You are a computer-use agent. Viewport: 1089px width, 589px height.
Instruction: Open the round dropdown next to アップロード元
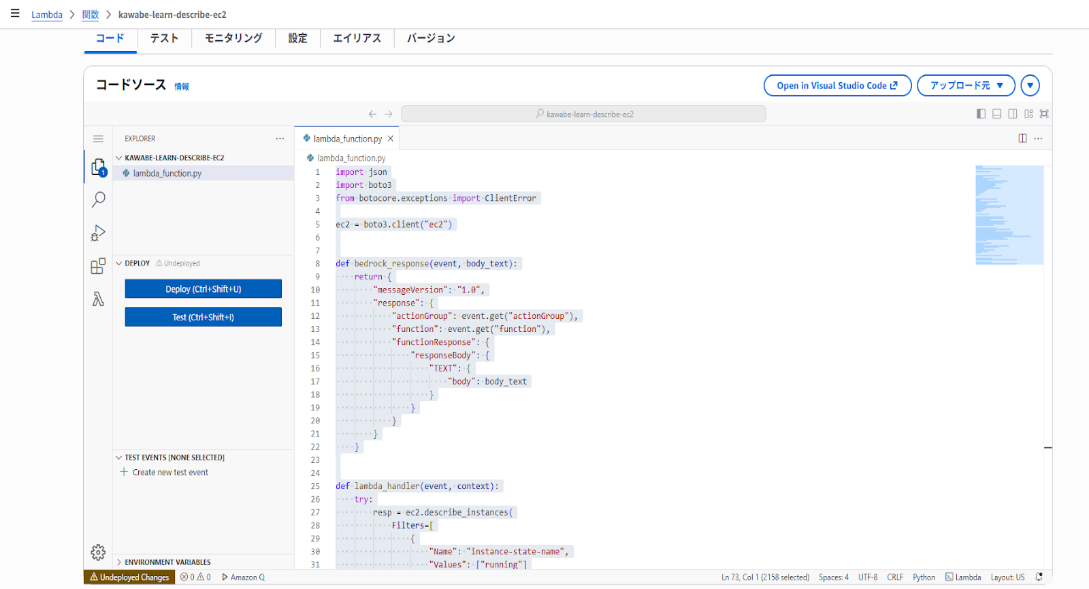tap(1030, 85)
